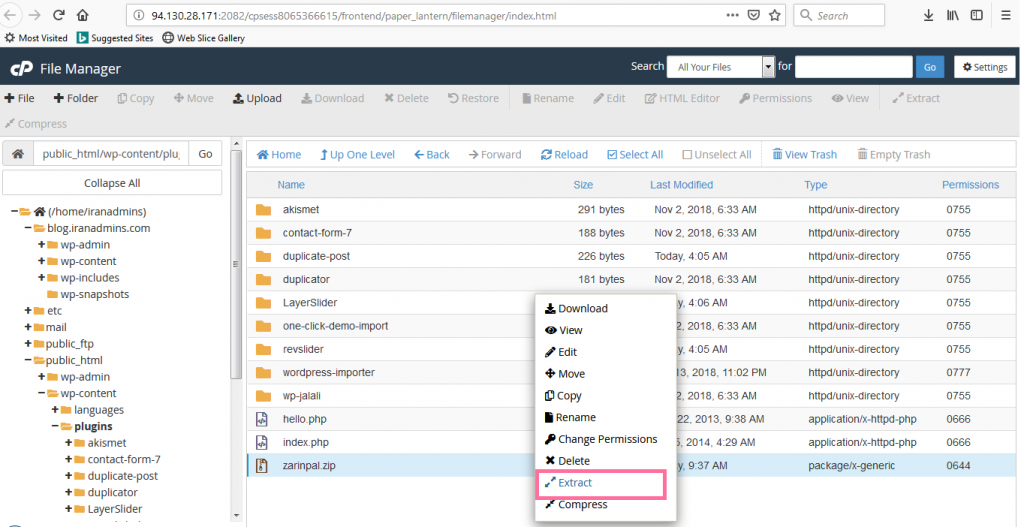Viewport: 1024px width, 527px height.
Task: Select wp-snapshots in the folder tree
Action: tap(95, 294)
